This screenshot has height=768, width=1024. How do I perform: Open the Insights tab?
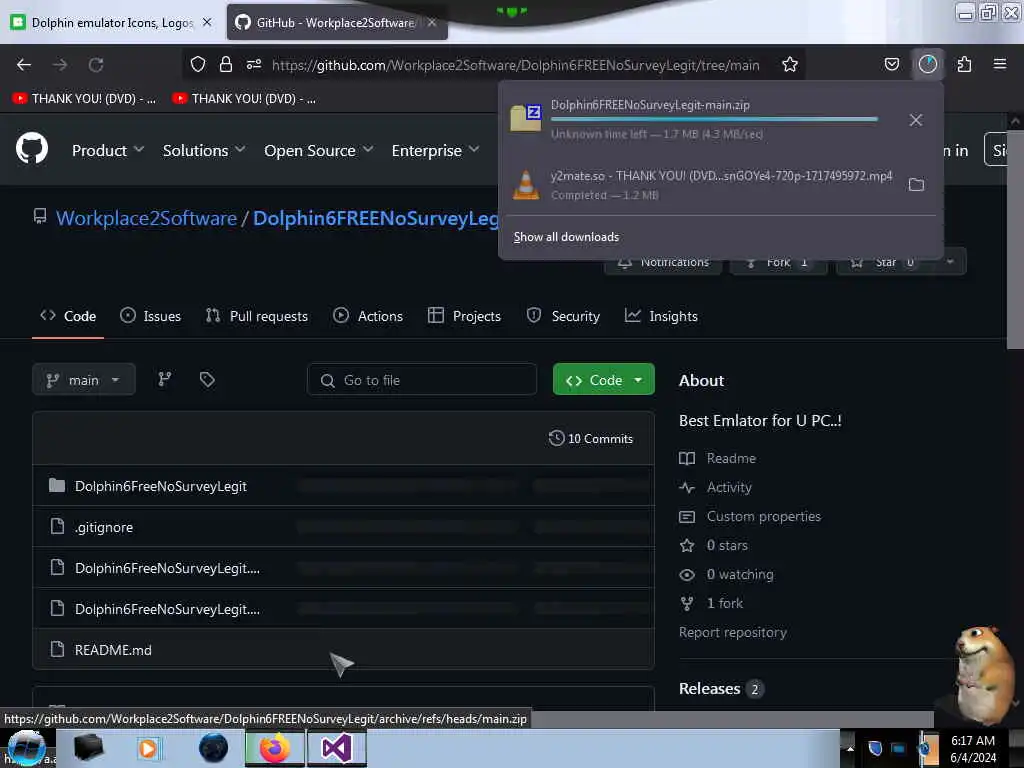tap(661, 316)
